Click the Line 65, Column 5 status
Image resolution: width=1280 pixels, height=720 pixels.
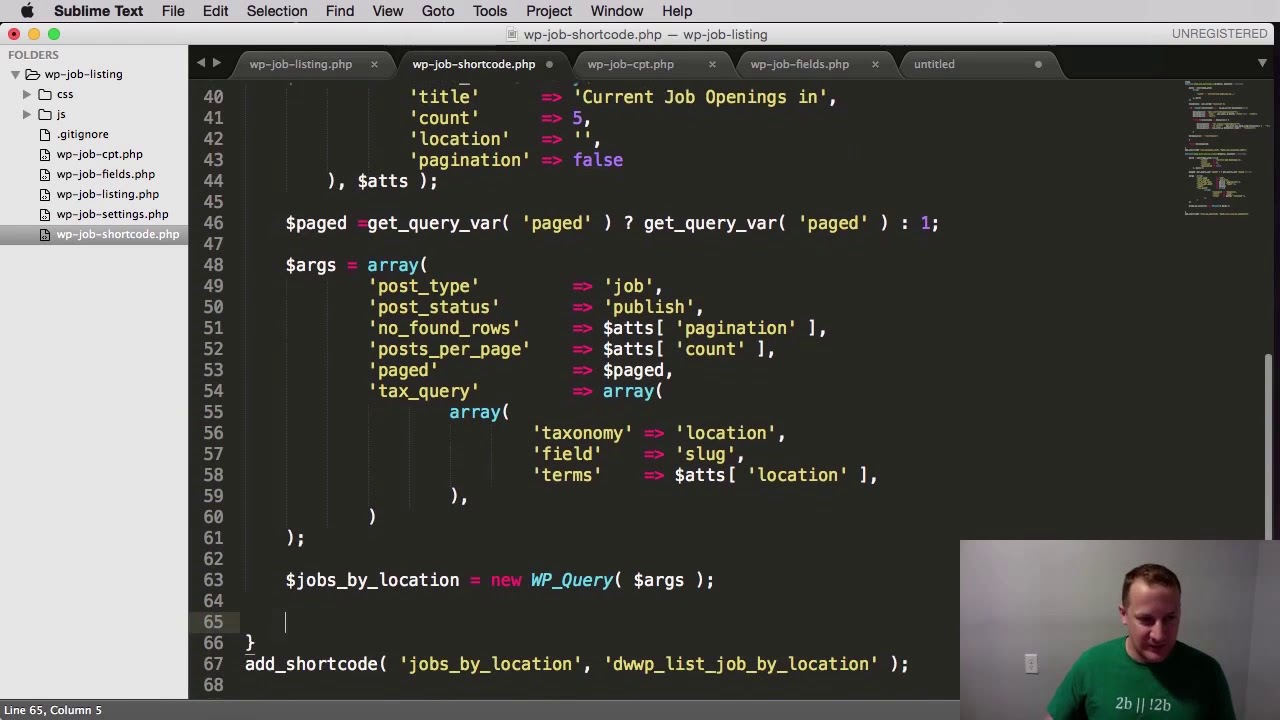[x=53, y=710]
